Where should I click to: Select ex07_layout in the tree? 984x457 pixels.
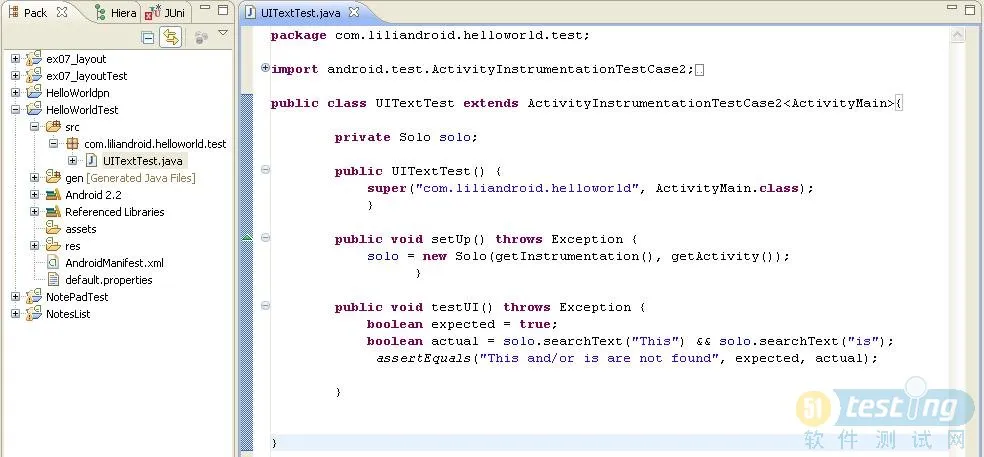[x=76, y=59]
